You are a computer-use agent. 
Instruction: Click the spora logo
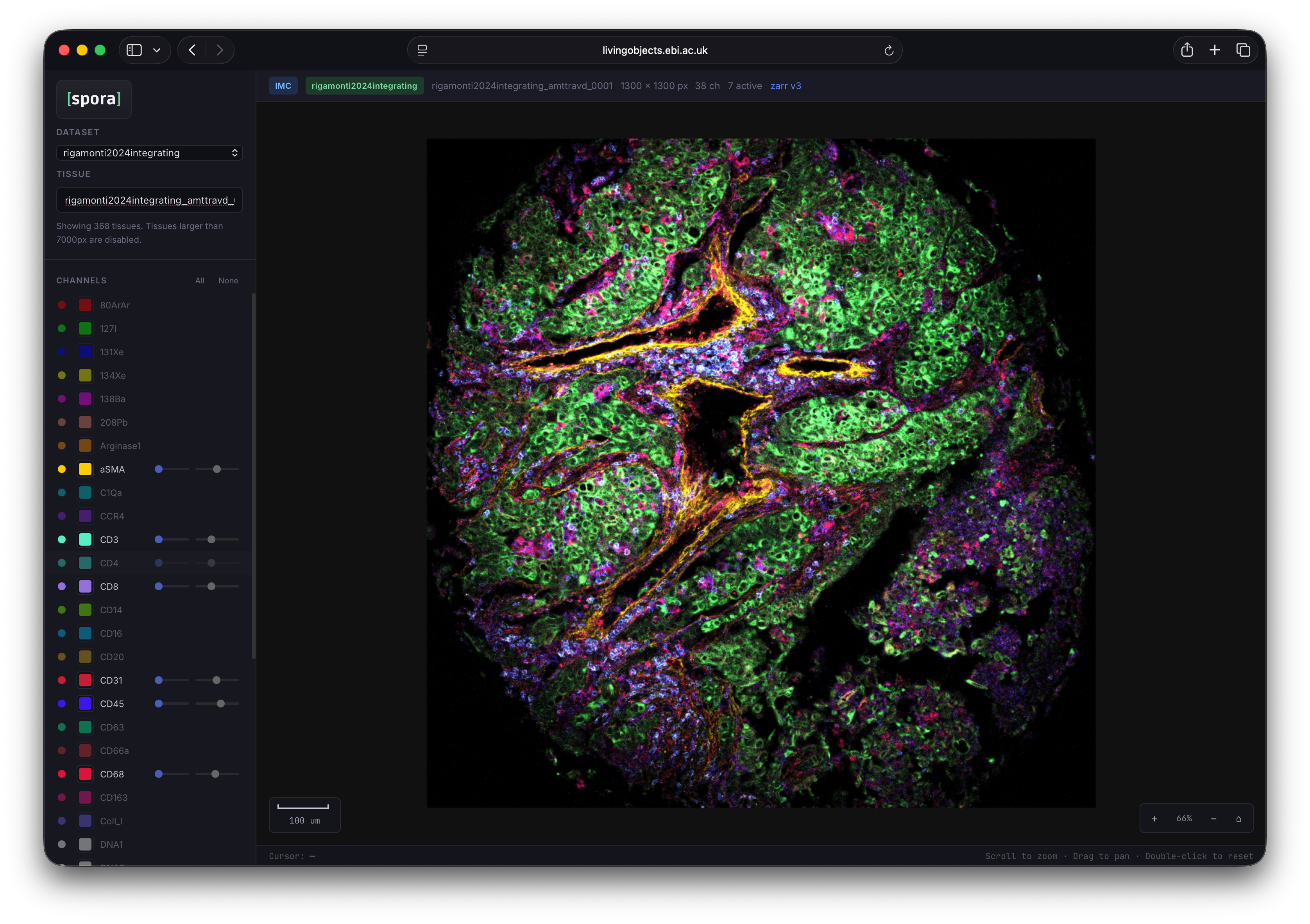click(x=93, y=99)
